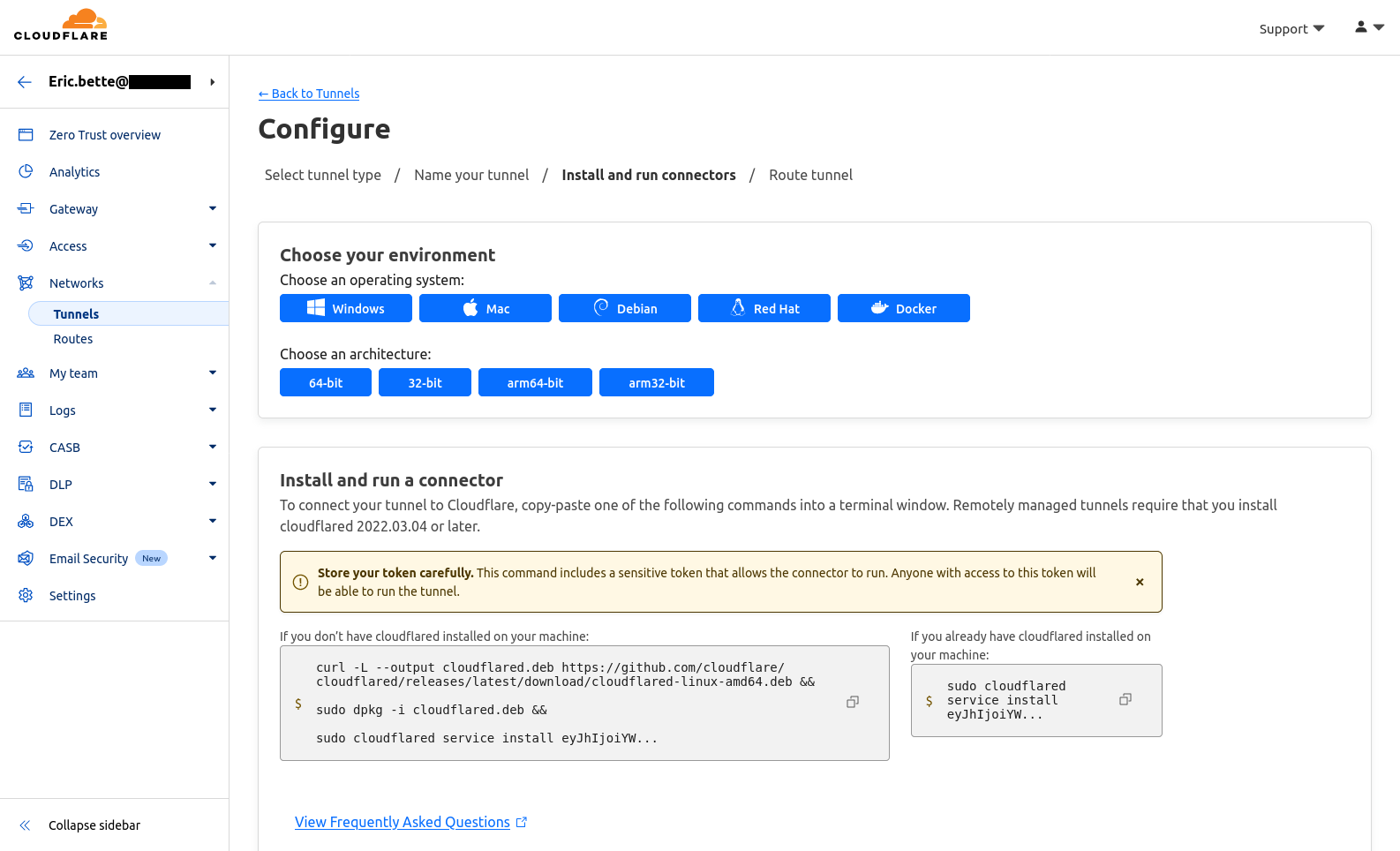Click external link icon next to FAQ
The height and width of the screenshot is (851, 1400).
pos(522,823)
